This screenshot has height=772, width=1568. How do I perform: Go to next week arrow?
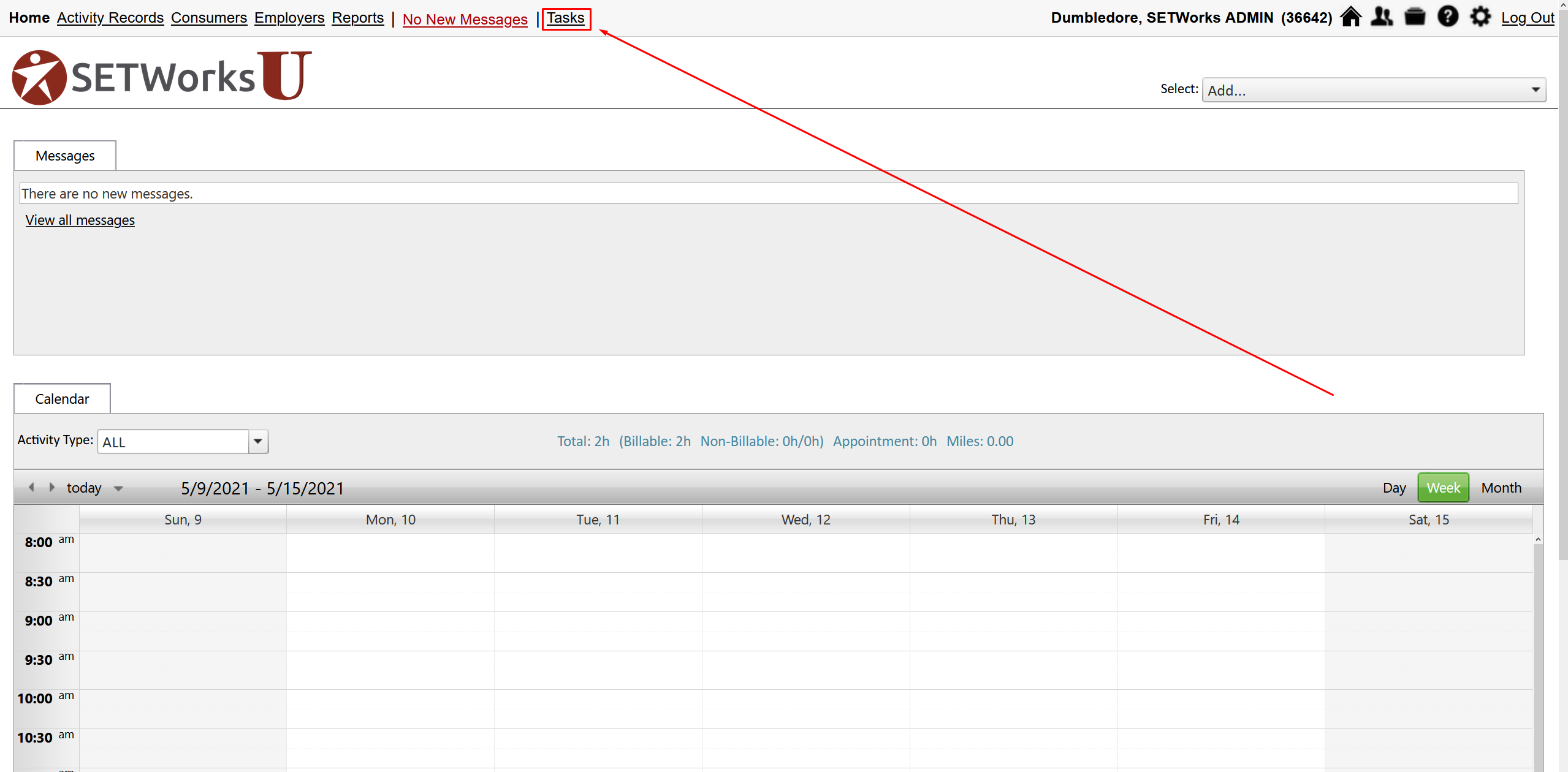pyautogui.click(x=52, y=487)
